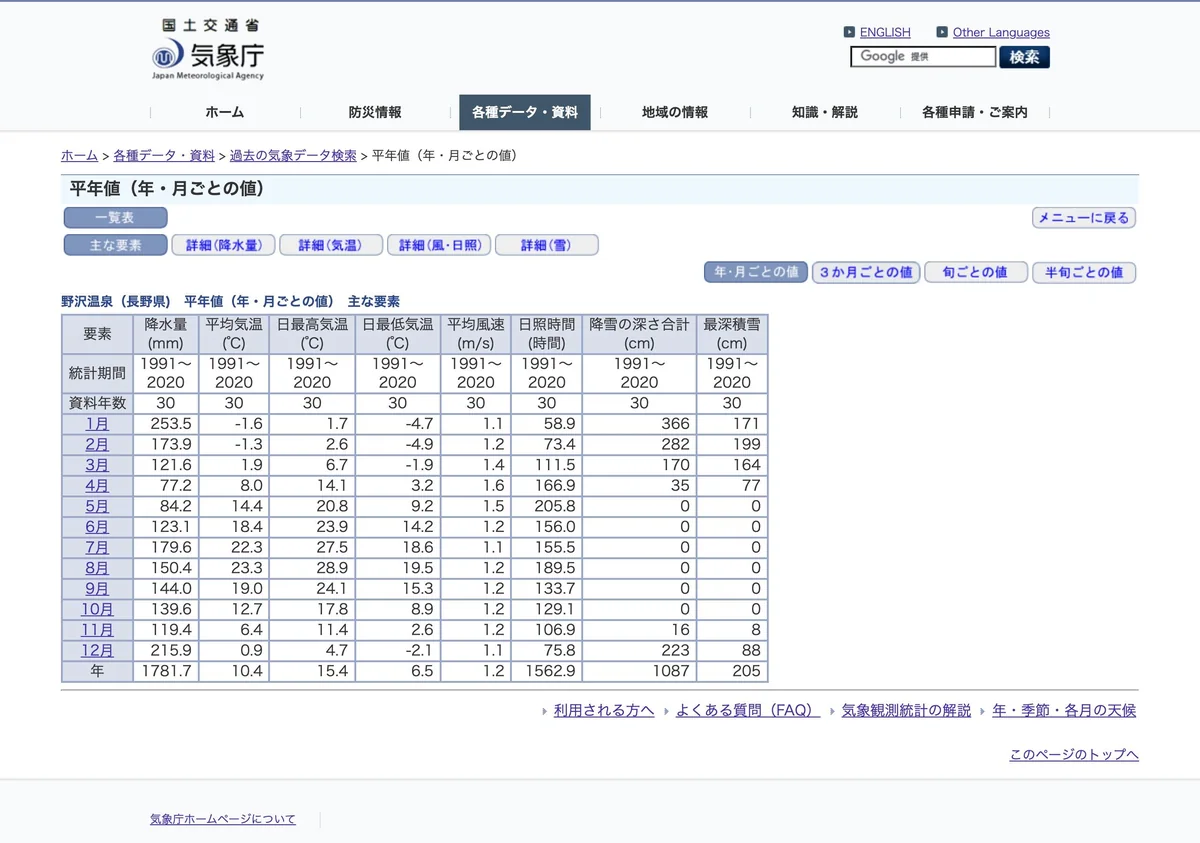
Task: Open the 1月 row link
Action: 97,424
